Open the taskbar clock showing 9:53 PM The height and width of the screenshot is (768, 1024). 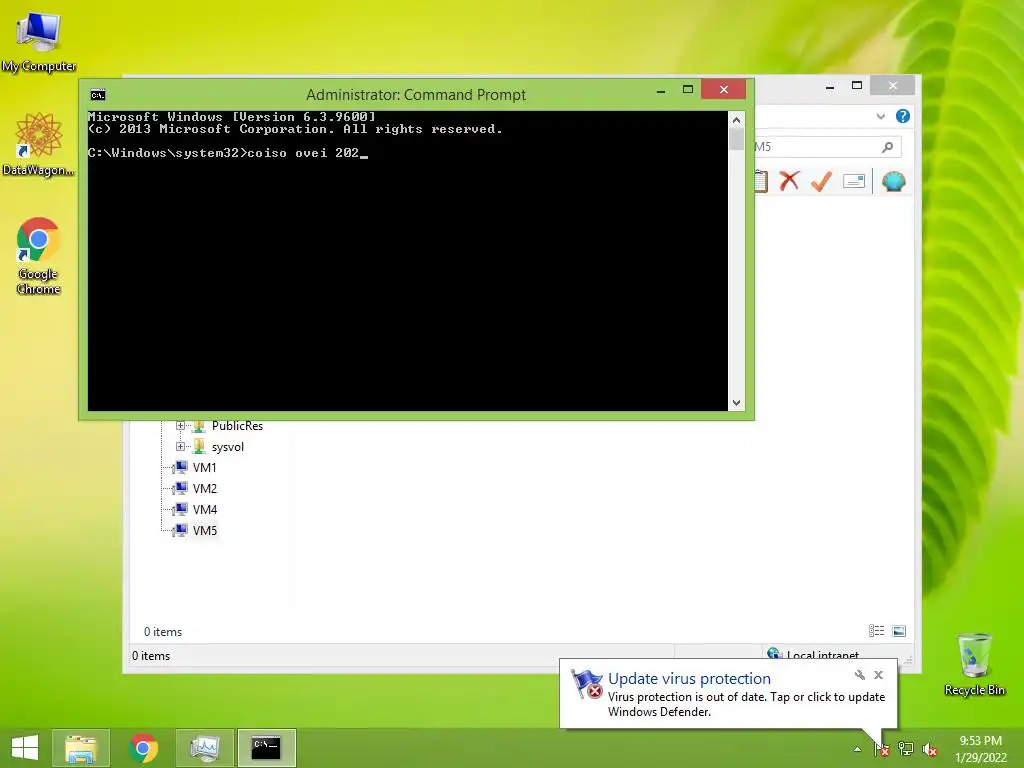point(981,749)
